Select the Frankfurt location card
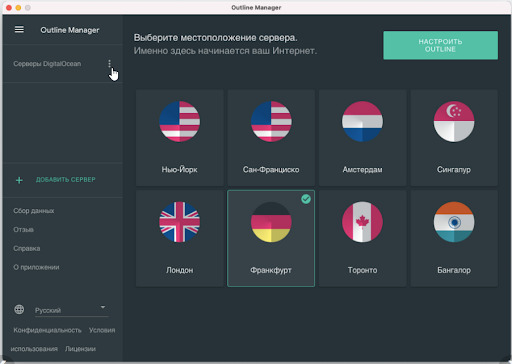Screen dimensions: 512x364 pos(271,238)
